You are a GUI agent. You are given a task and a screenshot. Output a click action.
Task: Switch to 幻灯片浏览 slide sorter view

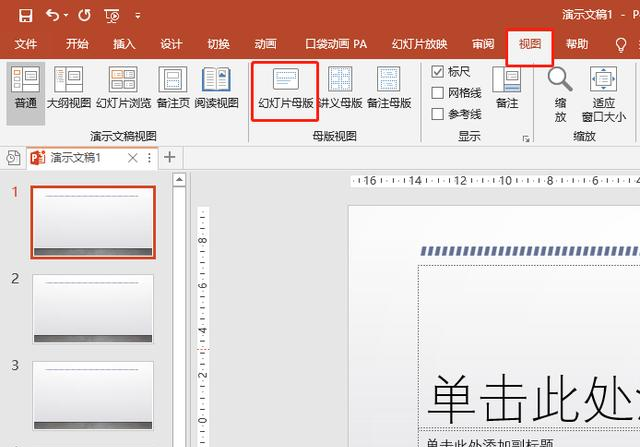click(x=123, y=88)
